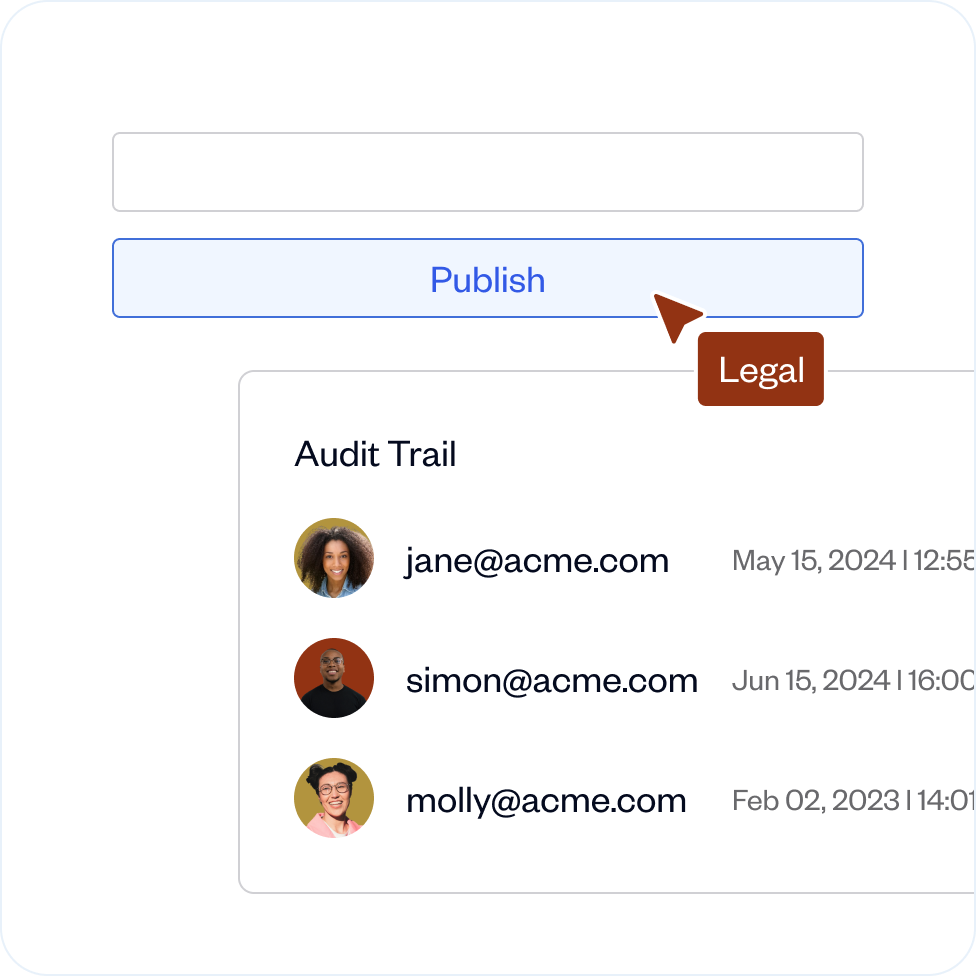
Task: Open simon@acme.com avatar photo
Action: click(x=334, y=678)
